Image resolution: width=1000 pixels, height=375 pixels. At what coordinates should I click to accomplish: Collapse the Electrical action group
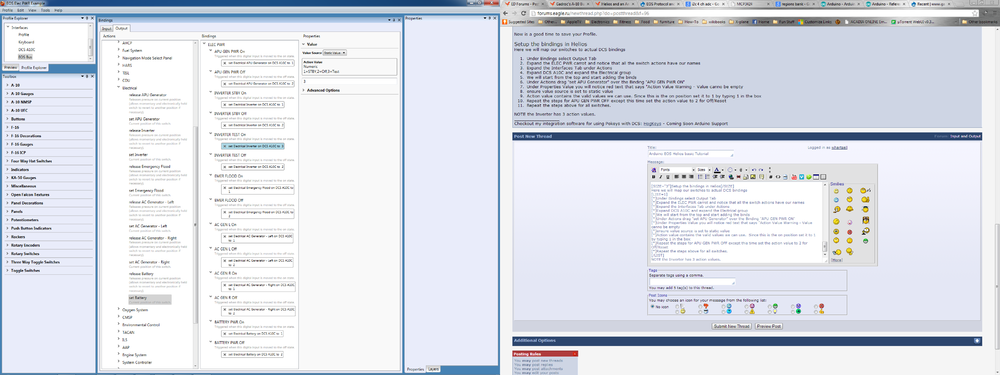click(119, 88)
